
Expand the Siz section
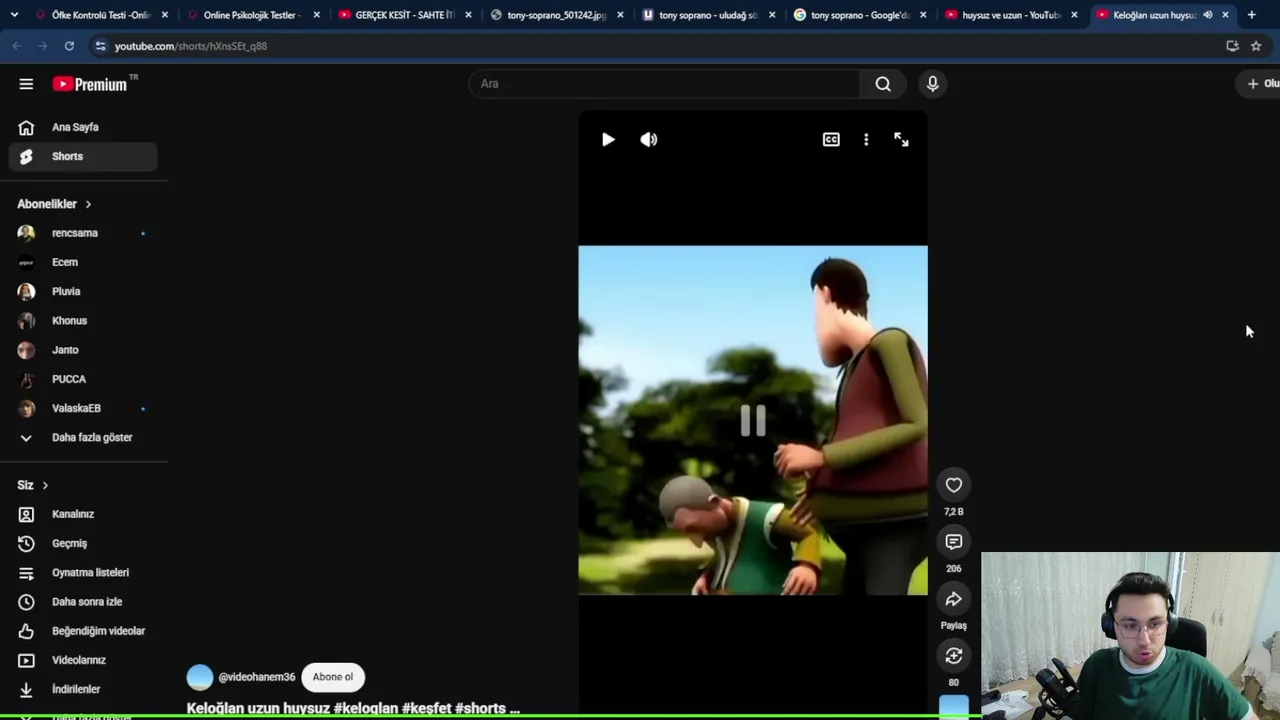[33, 485]
